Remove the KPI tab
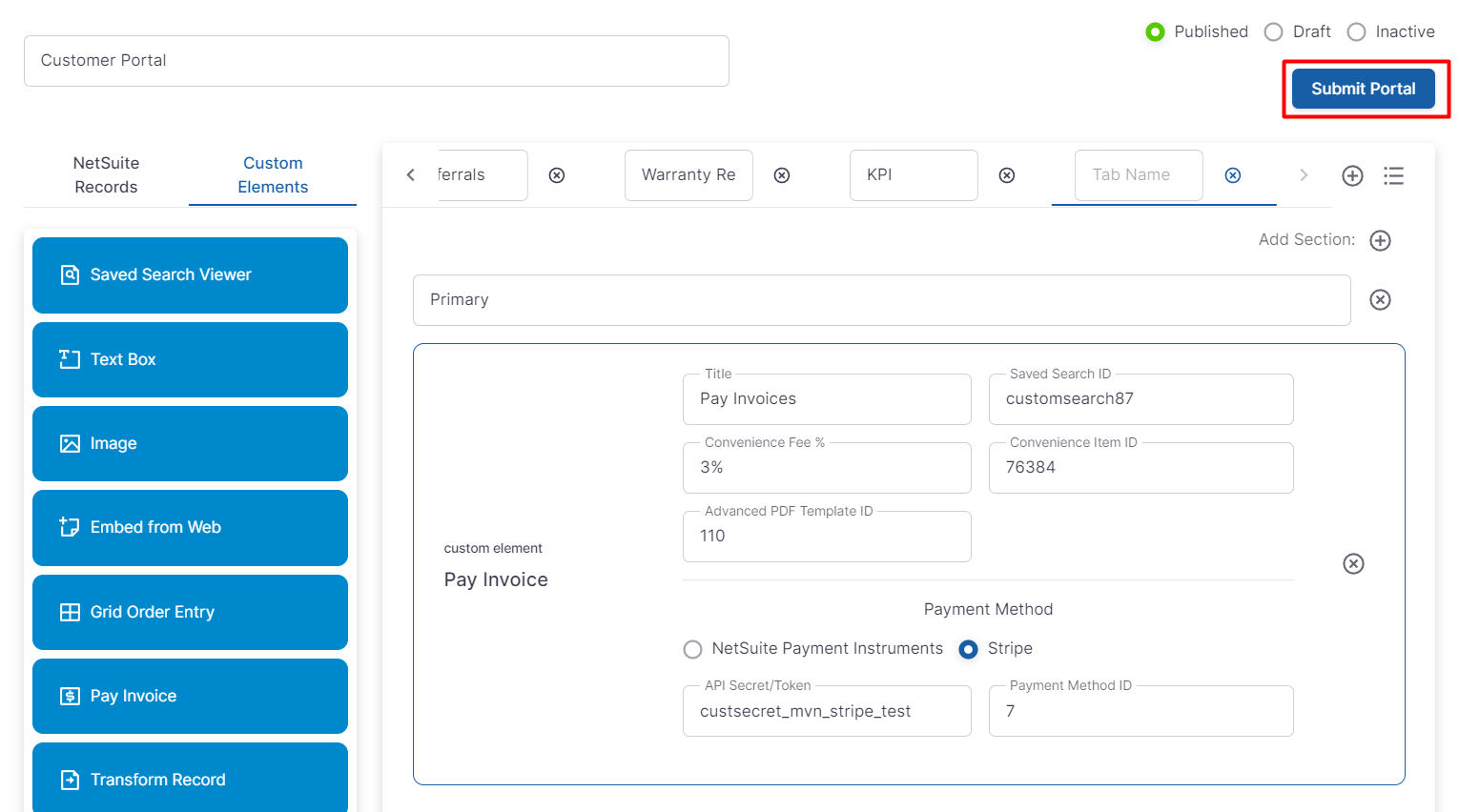Viewport: 1459px width, 812px height. pos(1006,175)
